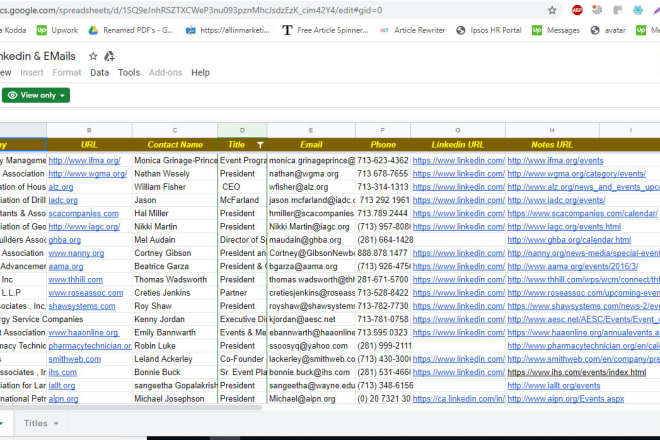Select the phone cell 713-623-4362
The width and height of the screenshot is (660, 440).
[383, 160]
